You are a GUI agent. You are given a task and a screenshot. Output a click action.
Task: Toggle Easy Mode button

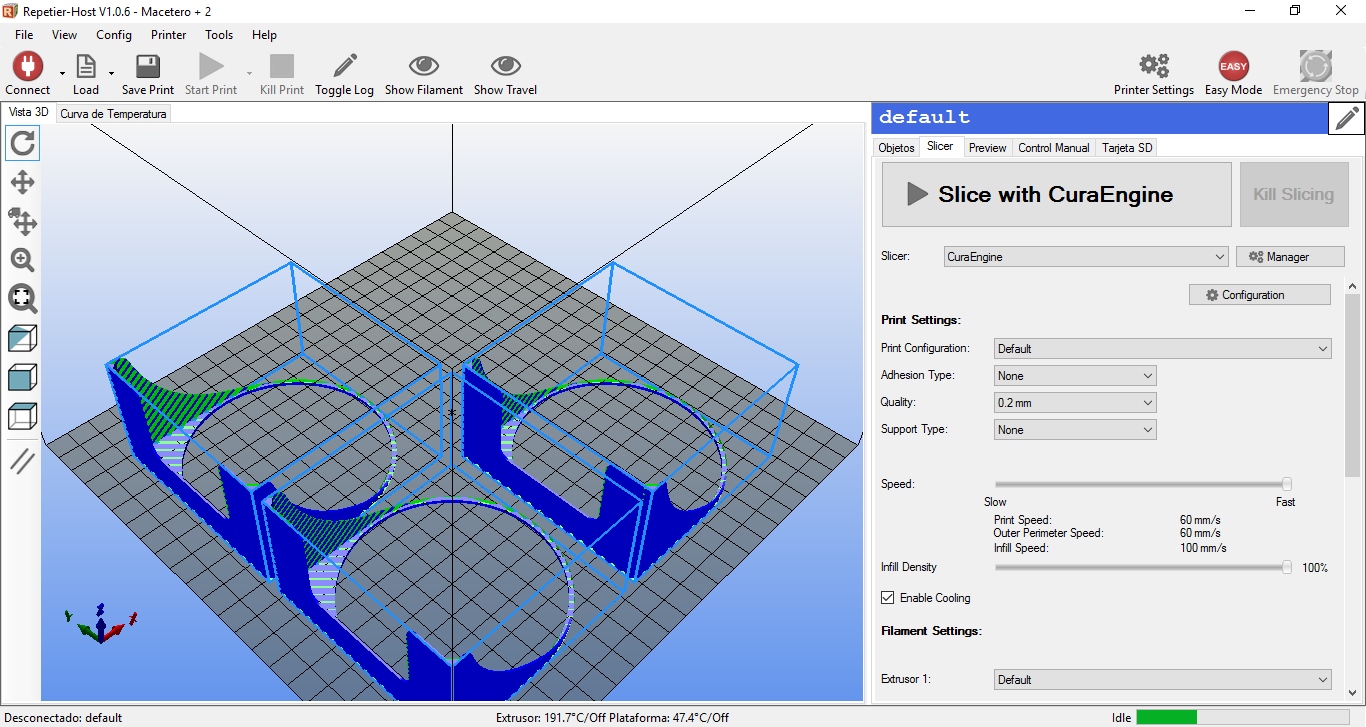(x=1233, y=67)
